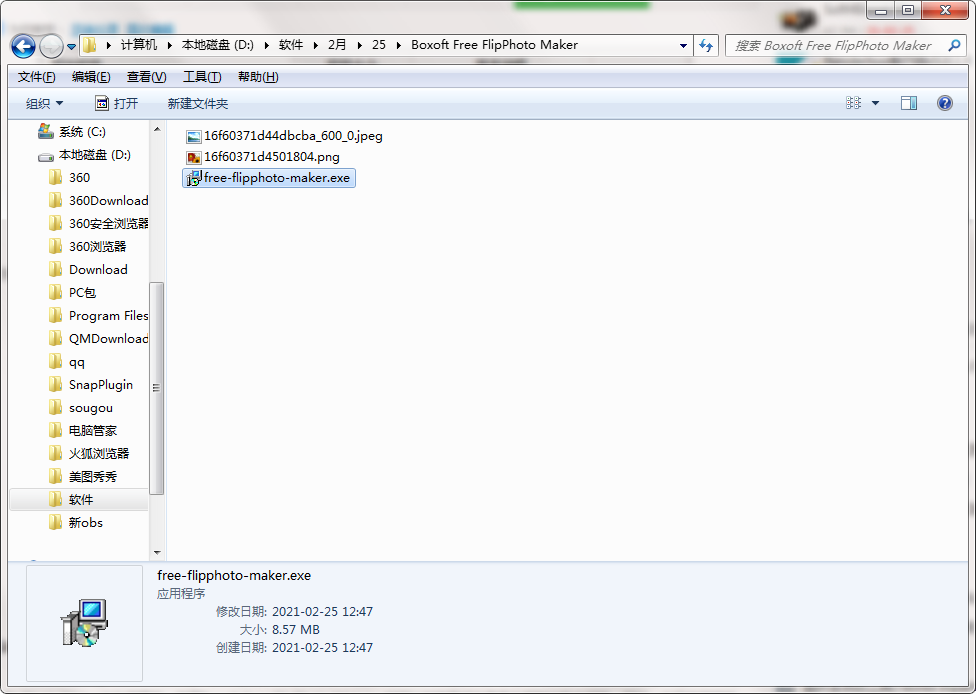The image size is (976, 694).
Task: Select 系统 (C:) drive in the tree
Action: pyautogui.click(x=82, y=131)
